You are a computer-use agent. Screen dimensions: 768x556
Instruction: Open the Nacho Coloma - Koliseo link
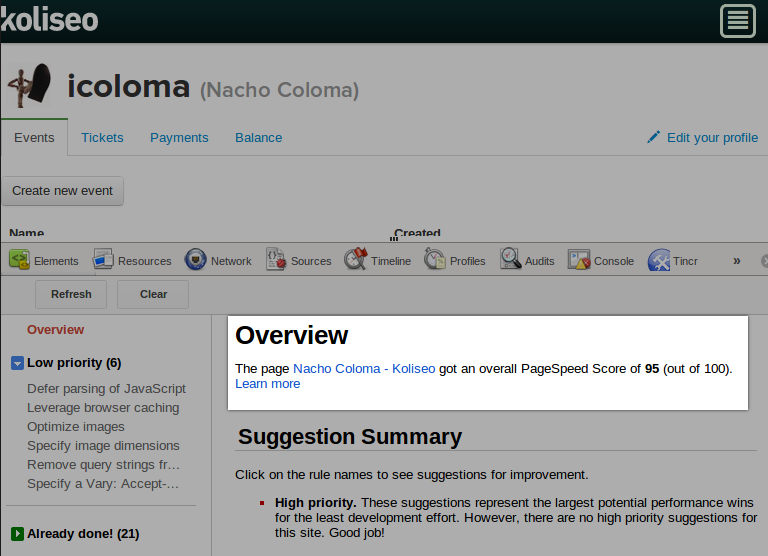tap(364, 368)
